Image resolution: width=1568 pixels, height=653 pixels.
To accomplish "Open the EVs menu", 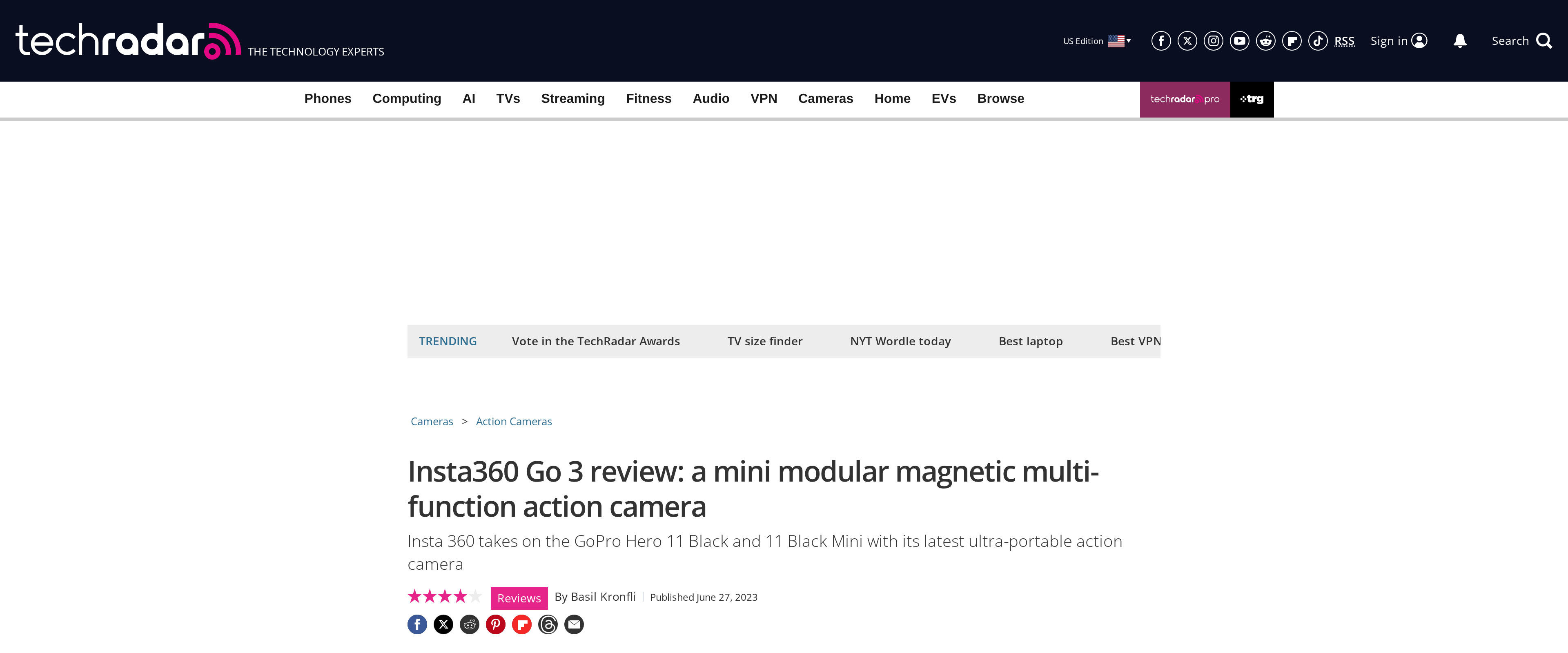I will point(944,99).
